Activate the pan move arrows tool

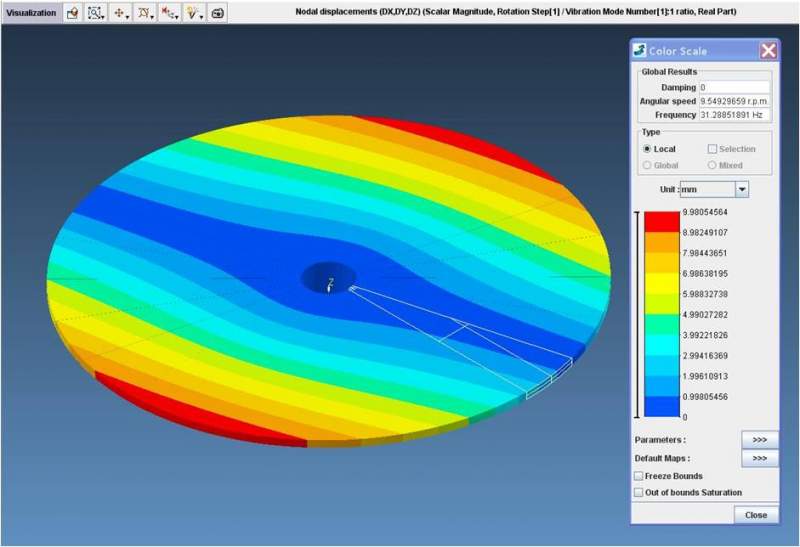(119, 13)
